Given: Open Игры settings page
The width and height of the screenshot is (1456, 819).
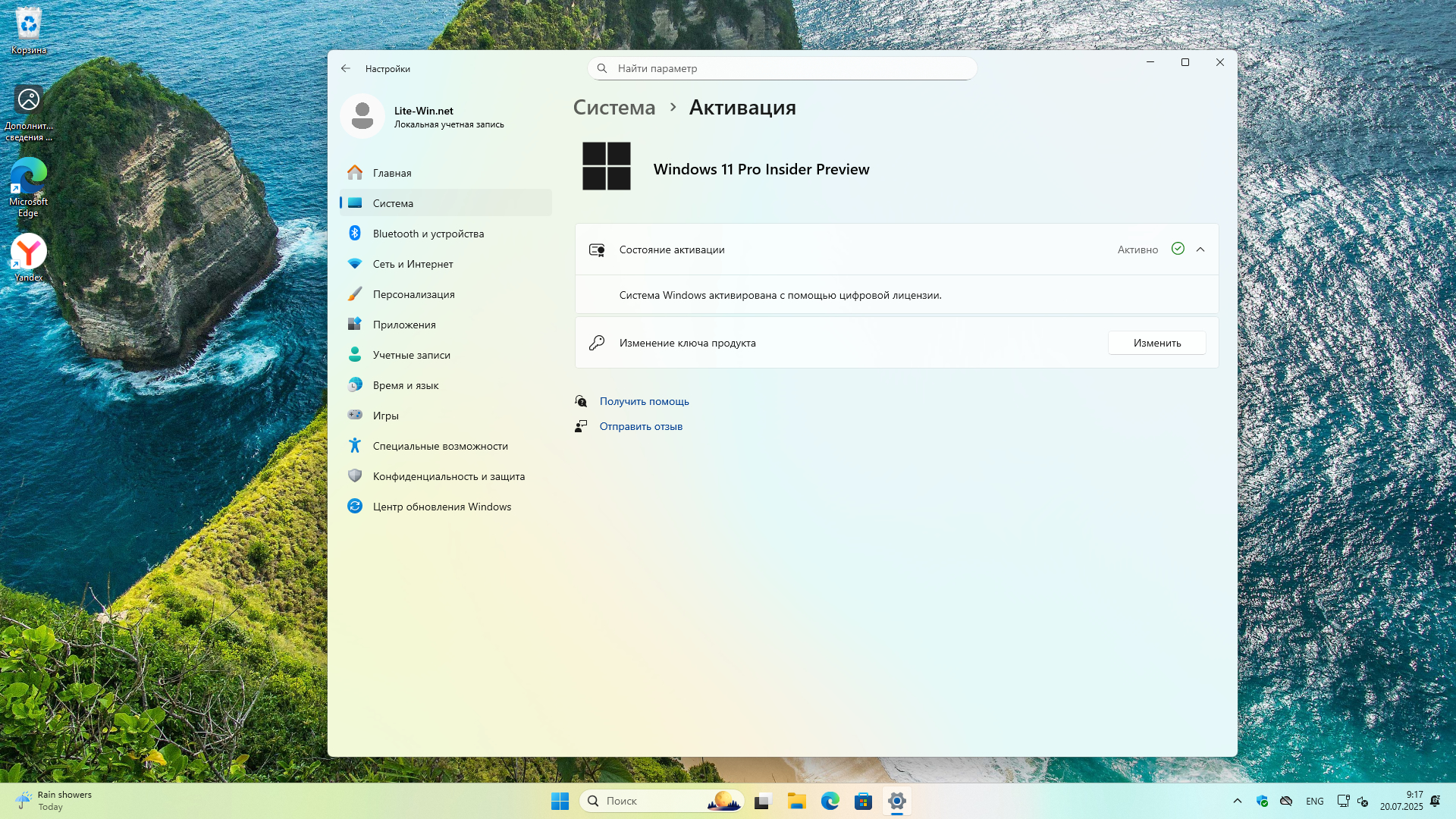Looking at the screenshot, I should point(385,416).
